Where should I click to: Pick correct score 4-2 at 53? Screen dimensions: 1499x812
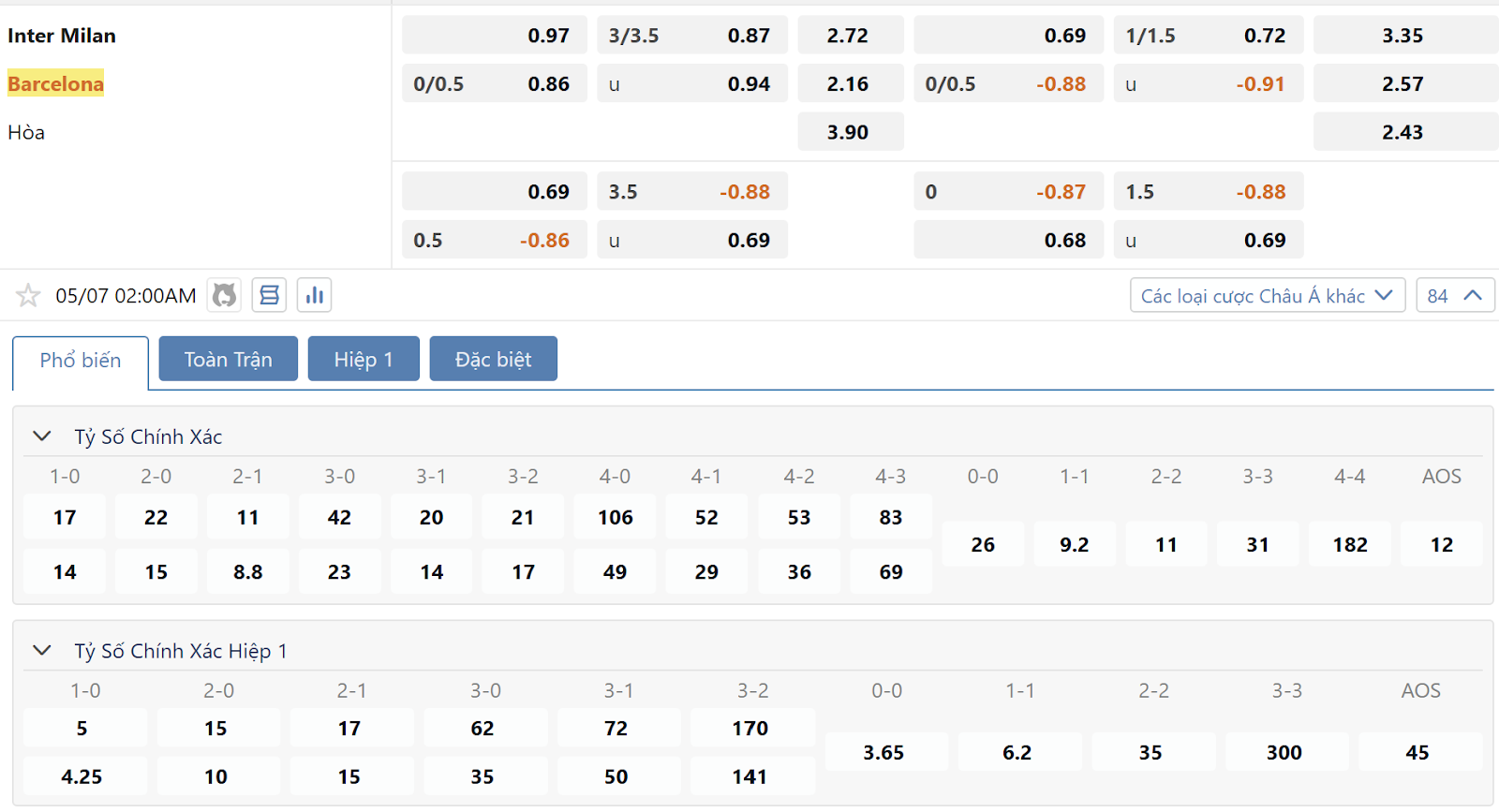799,517
